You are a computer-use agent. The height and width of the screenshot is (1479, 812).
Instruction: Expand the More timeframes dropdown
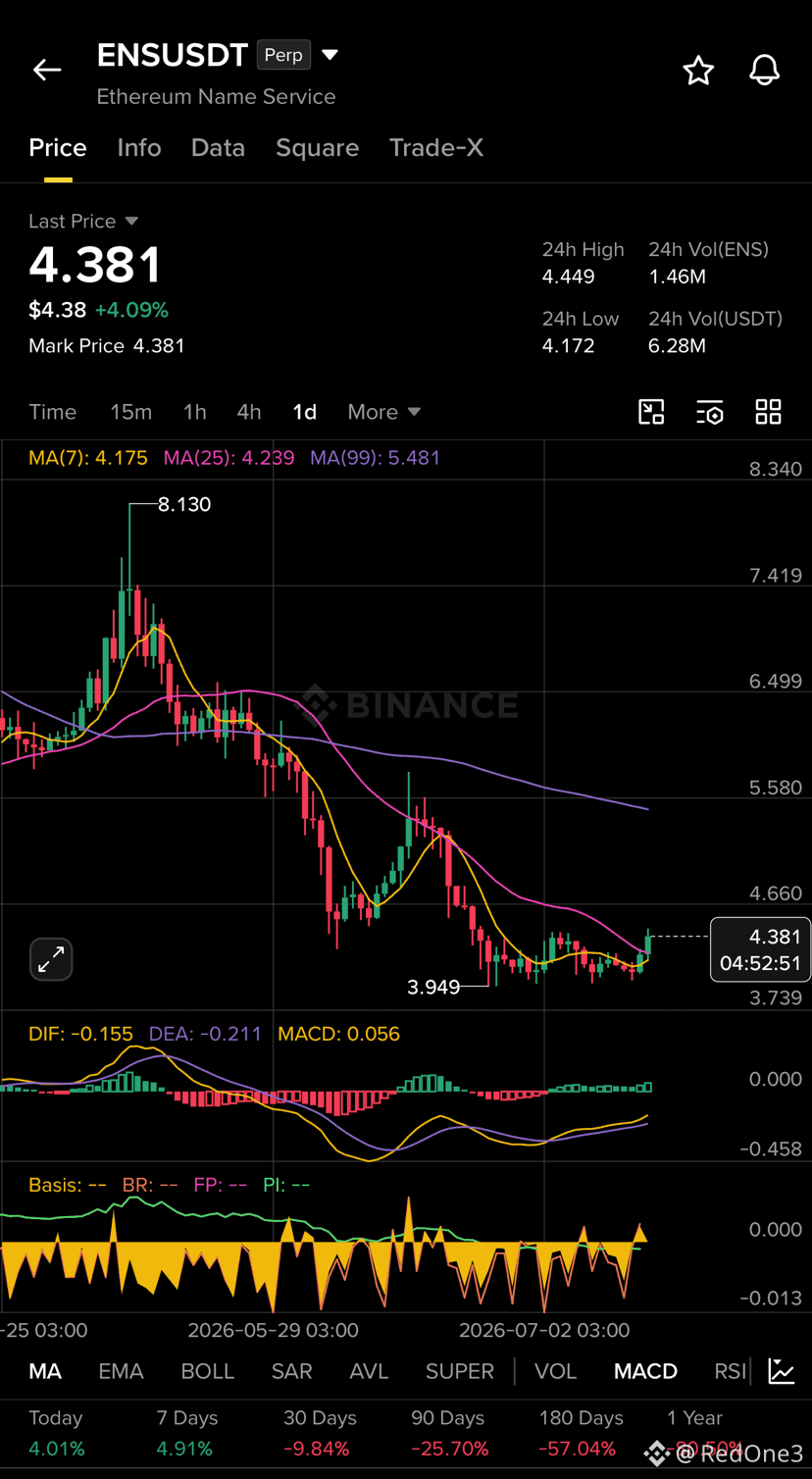click(384, 412)
